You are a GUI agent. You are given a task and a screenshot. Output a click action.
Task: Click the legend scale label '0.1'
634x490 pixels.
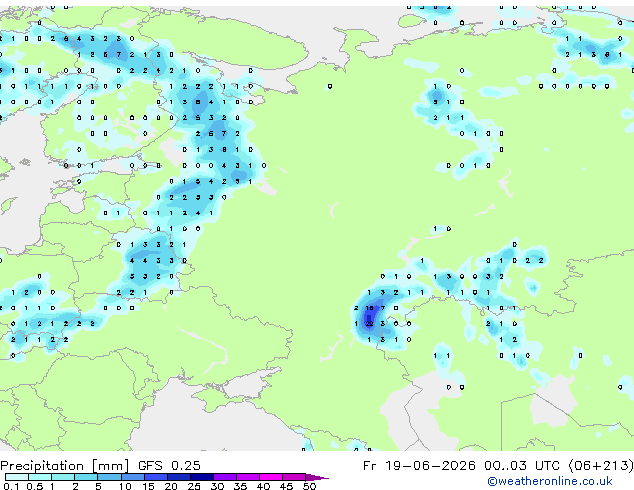pos(11,486)
